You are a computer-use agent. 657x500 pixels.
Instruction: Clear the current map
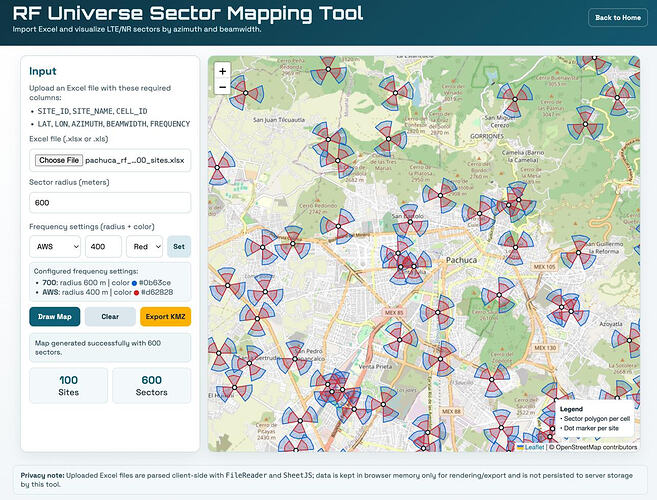click(x=110, y=316)
